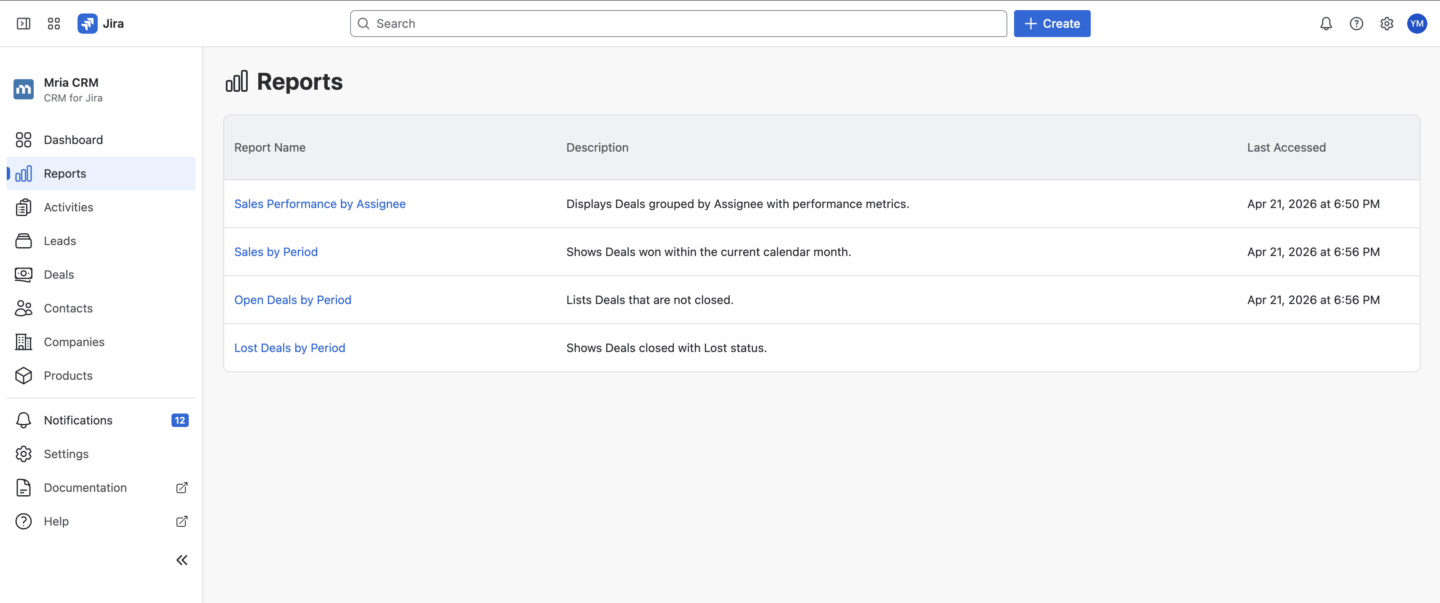Navigate to Leads section

click(60, 241)
